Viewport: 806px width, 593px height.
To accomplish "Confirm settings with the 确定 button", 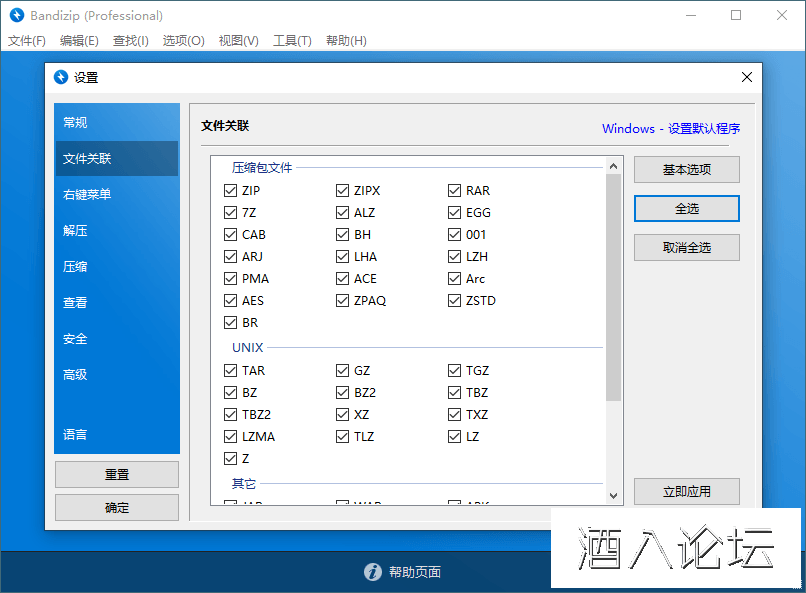I will coord(117,507).
